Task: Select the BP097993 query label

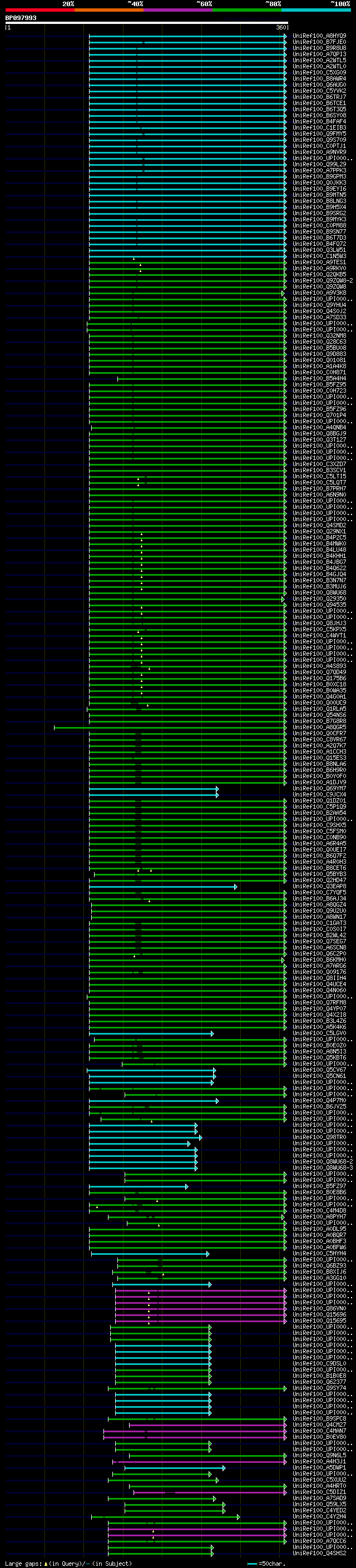Action: (21, 18)
